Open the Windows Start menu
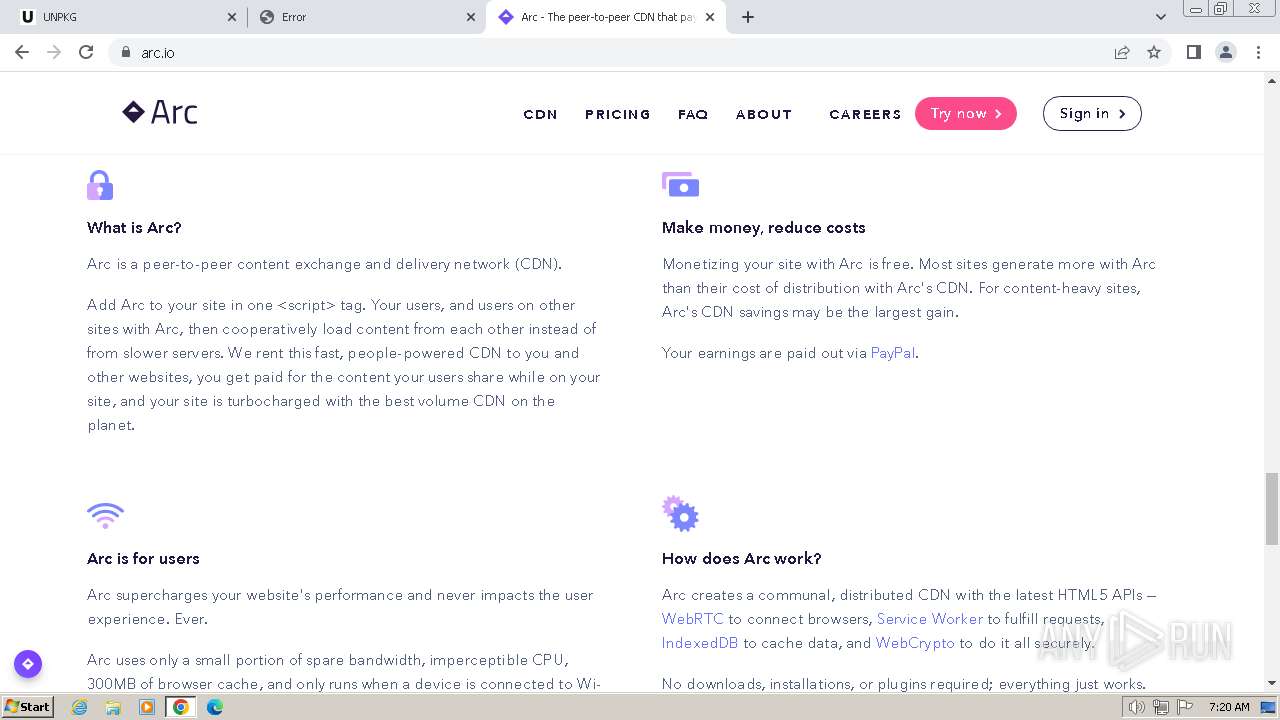The height and width of the screenshot is (720, 1280). tap(28, 707)
